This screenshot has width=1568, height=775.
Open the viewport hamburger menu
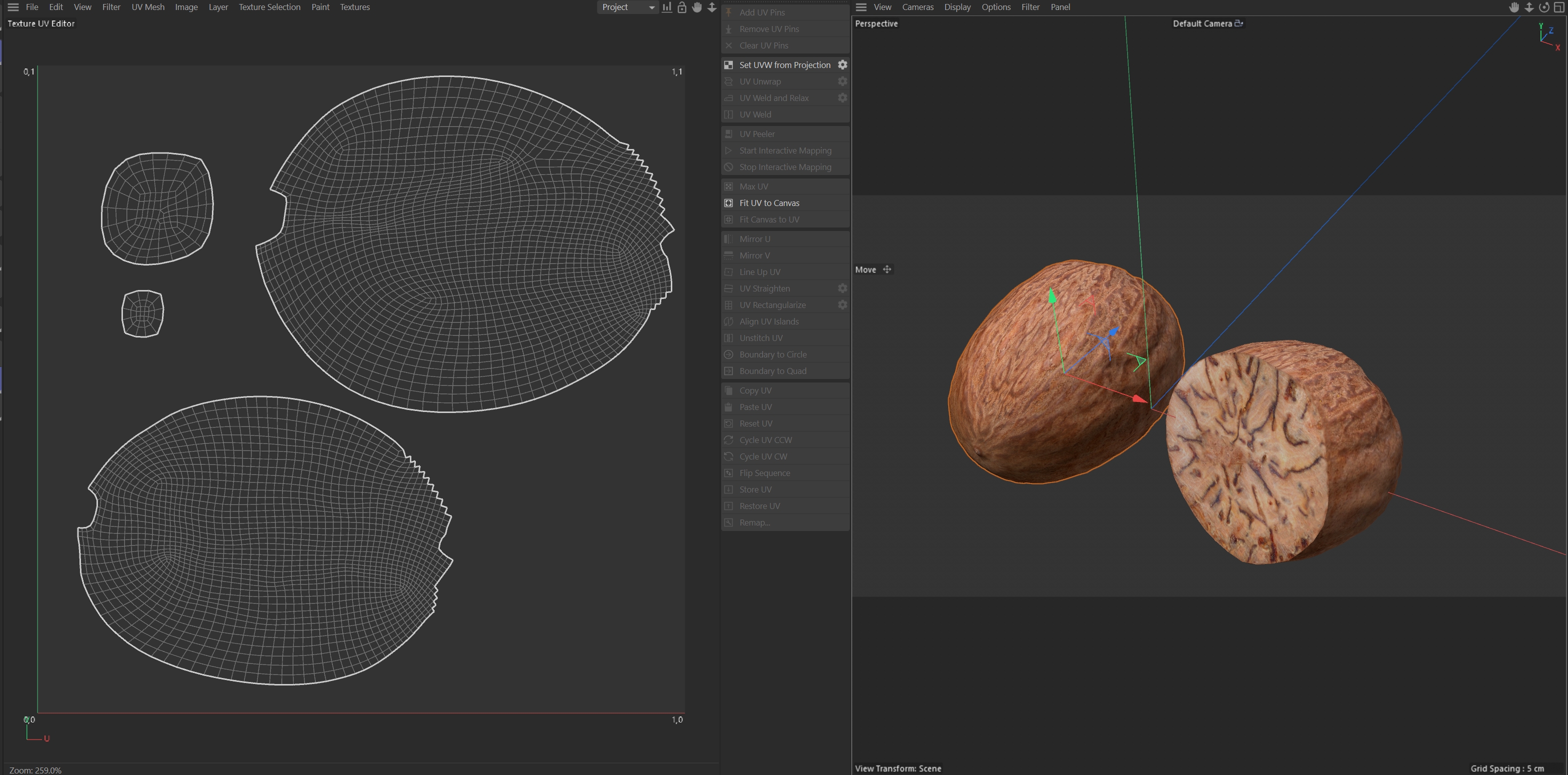click(861, 7)
